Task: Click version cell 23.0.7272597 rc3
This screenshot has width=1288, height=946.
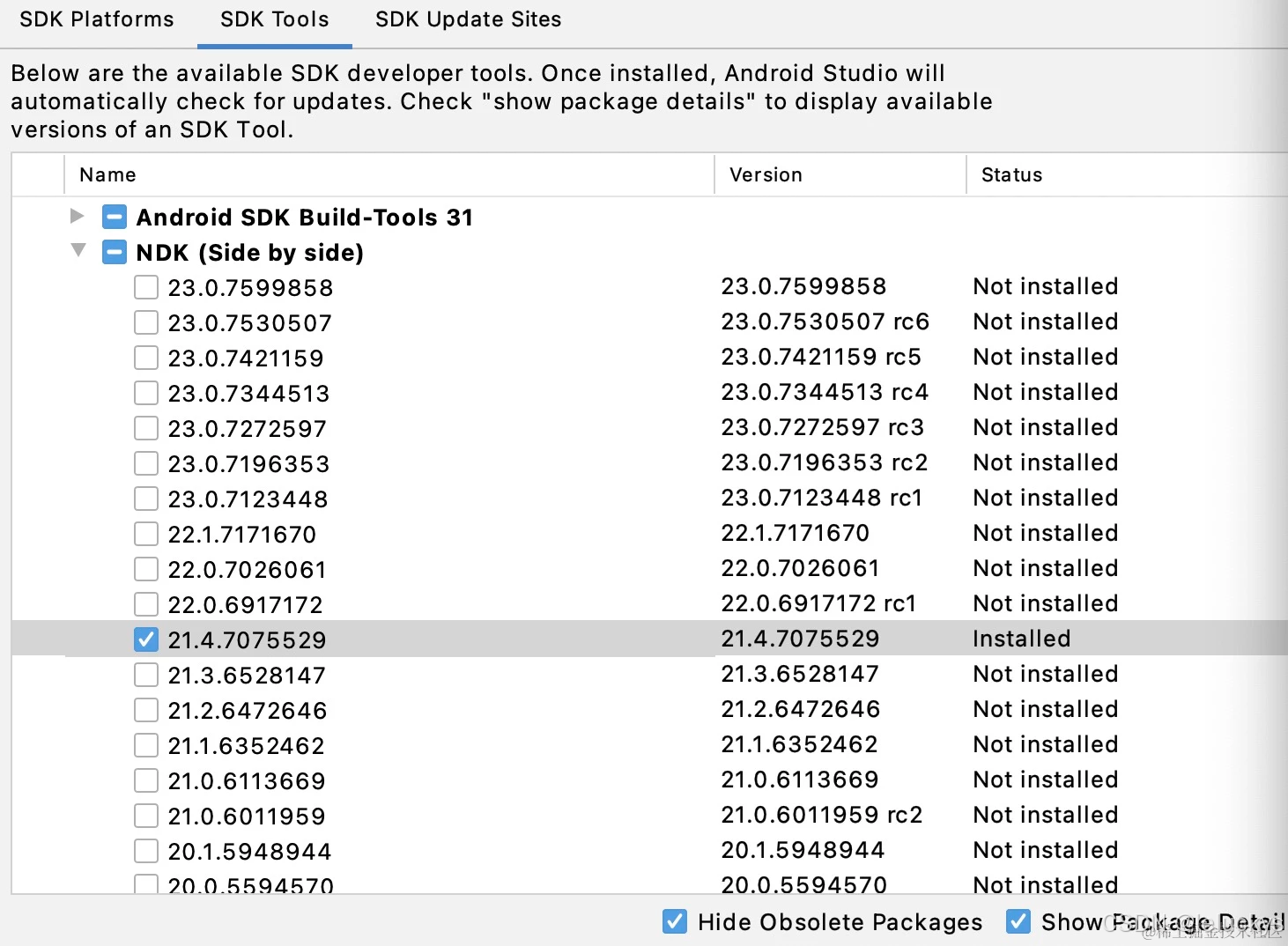Action: click(x=823, y=427)
